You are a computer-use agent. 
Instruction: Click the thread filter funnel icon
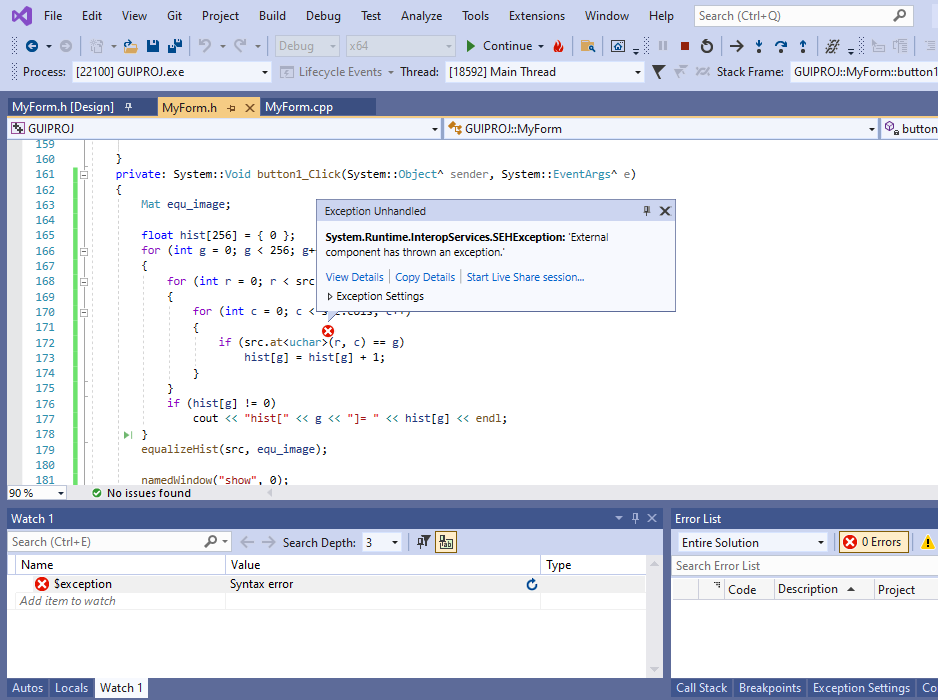pos(658,72)
